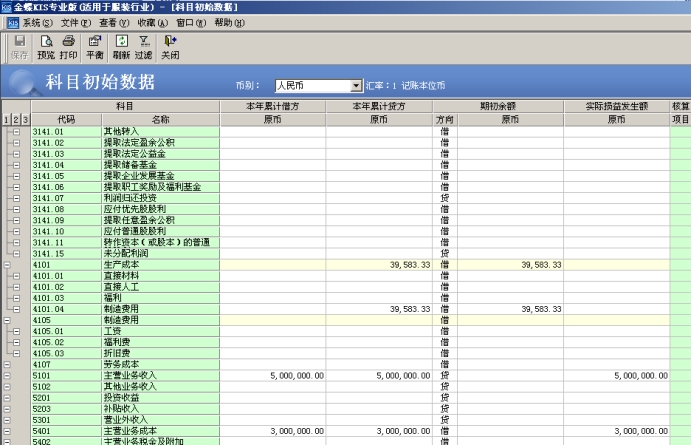The image size is (692, 445).
Task: Click the 3,000,000.00 actual P&L cell of 5401
Action: click(617, 431)
